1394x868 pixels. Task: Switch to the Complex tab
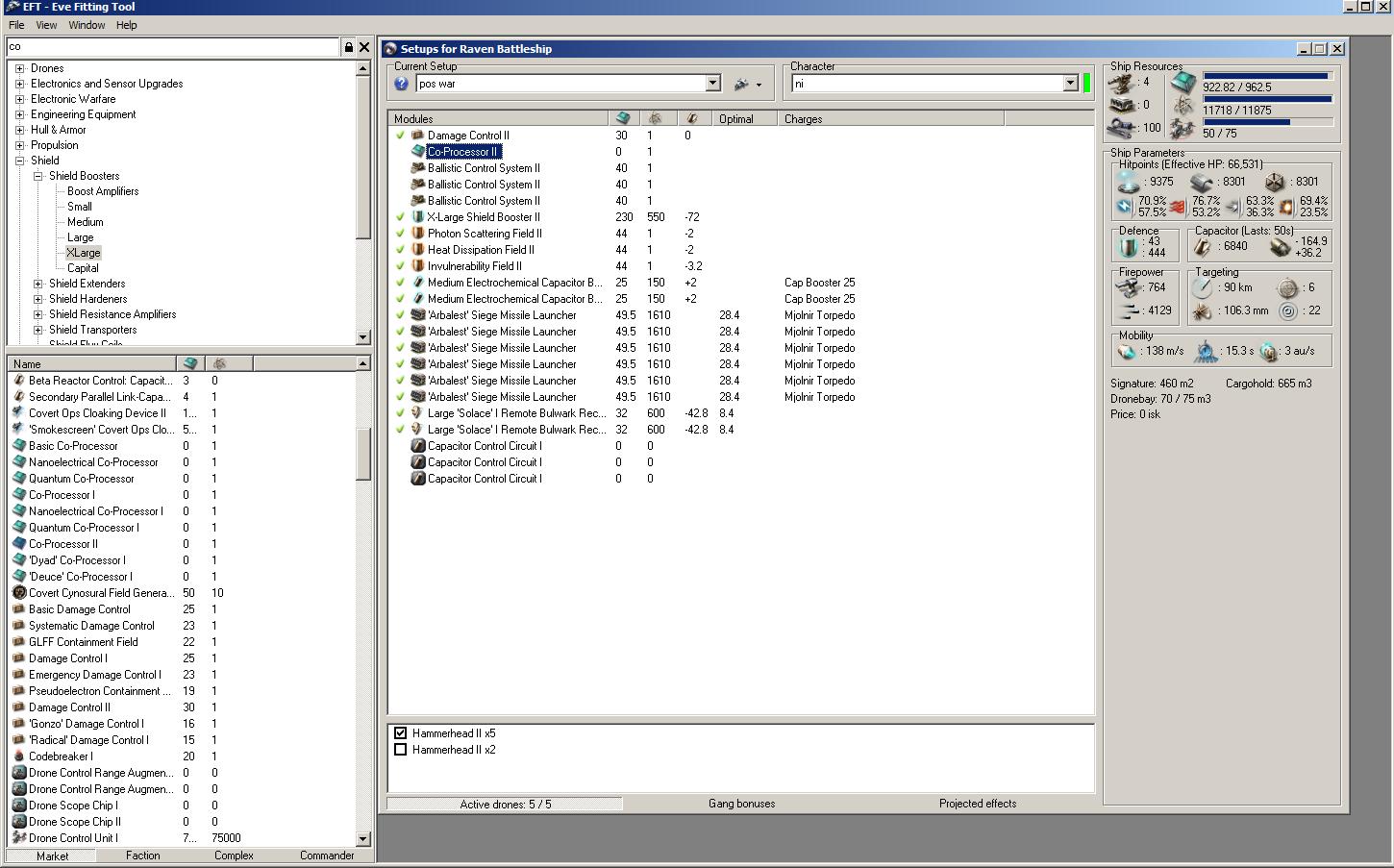tap(234, 856)
